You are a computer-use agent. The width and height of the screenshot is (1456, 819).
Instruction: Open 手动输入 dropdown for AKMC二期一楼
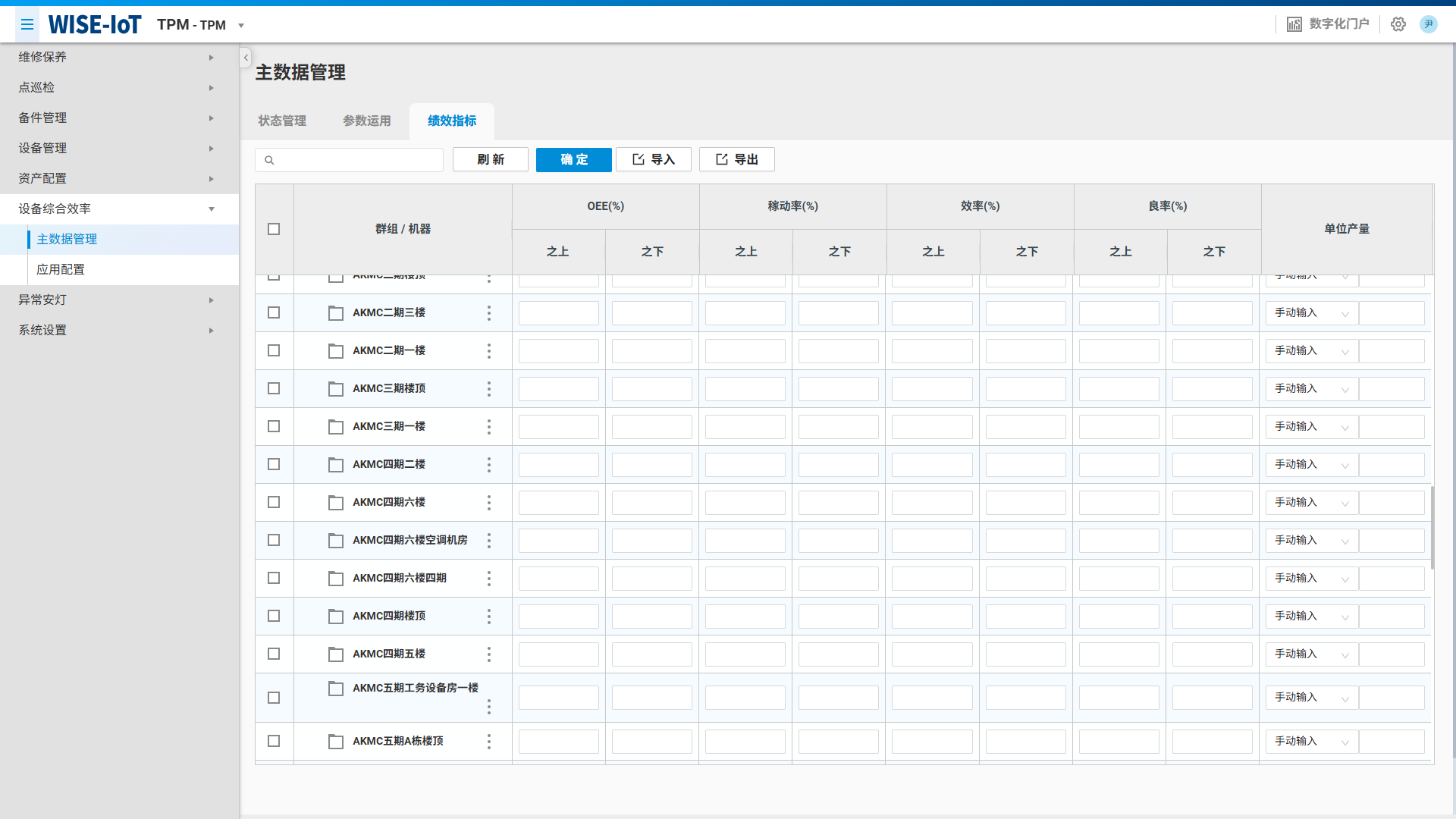[1311, 351]
